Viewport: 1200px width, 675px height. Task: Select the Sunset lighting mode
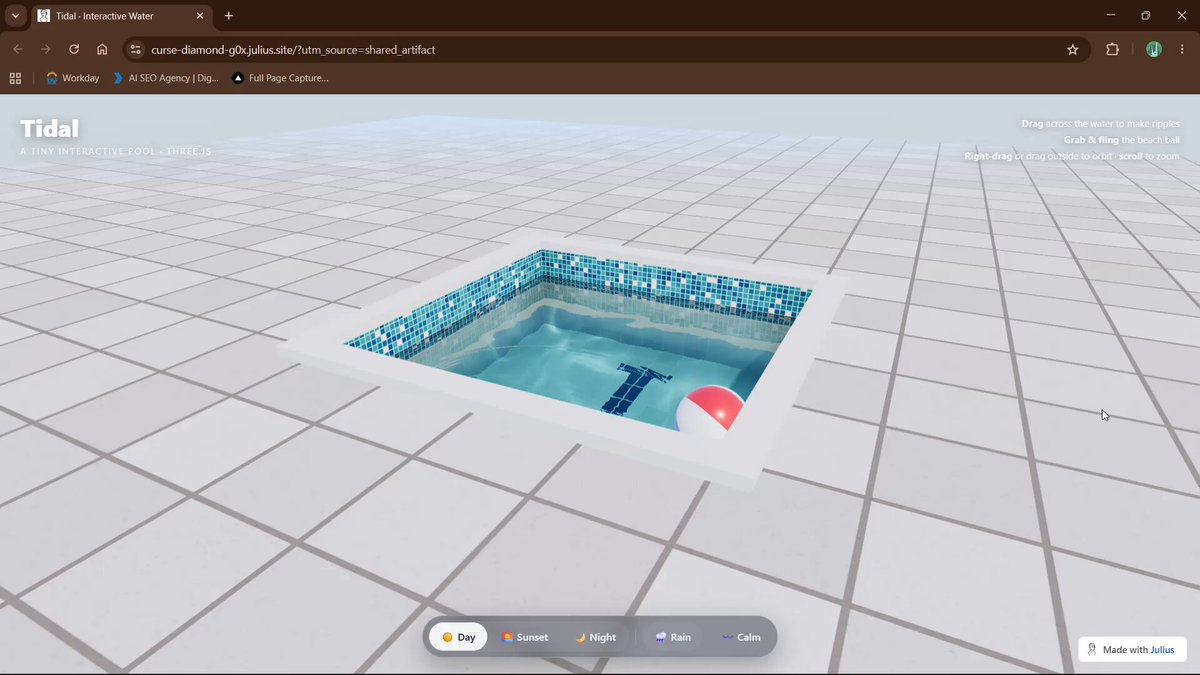pyautogui.click(x=525, y=637)
